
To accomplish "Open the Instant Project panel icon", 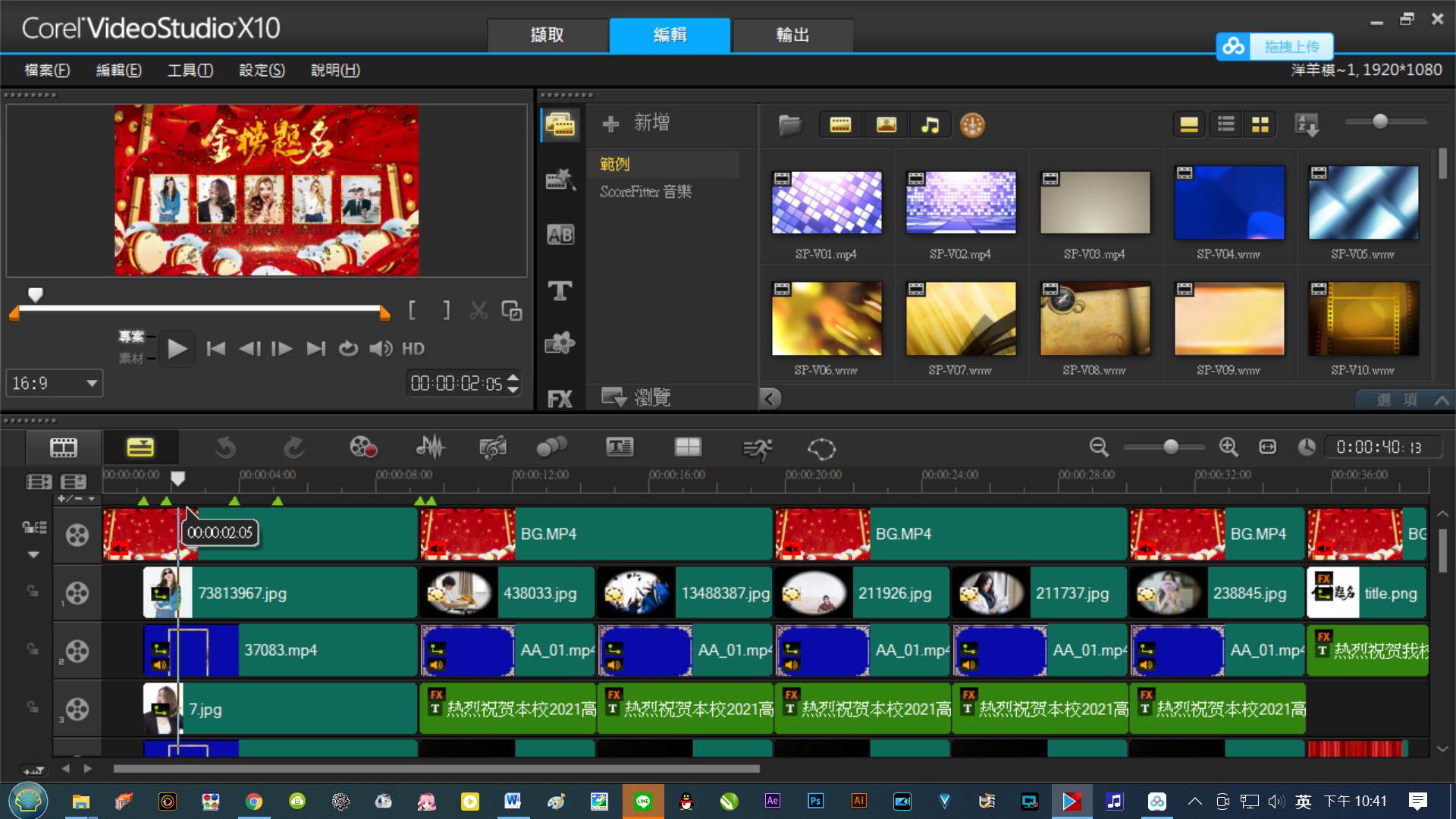I will pyautogui.click(x=560, y=180).
